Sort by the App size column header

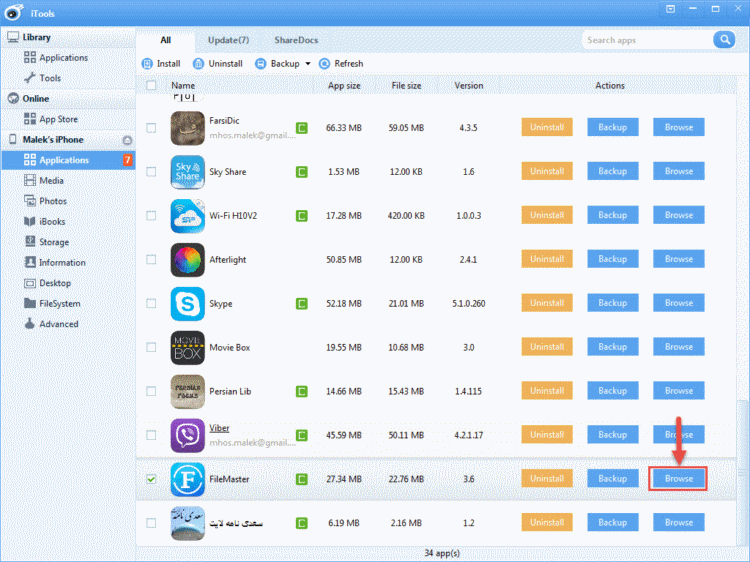[x=344, y=86]
